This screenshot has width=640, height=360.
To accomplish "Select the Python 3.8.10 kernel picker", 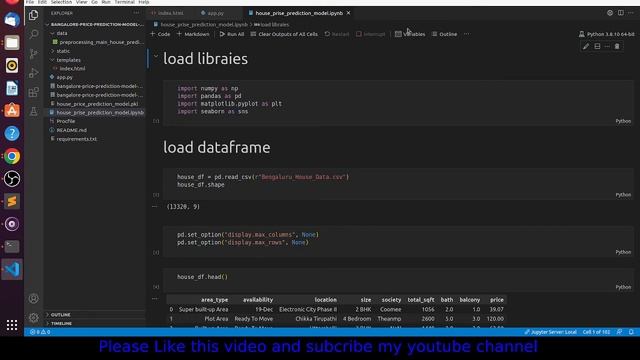I will tap(607, 34).
